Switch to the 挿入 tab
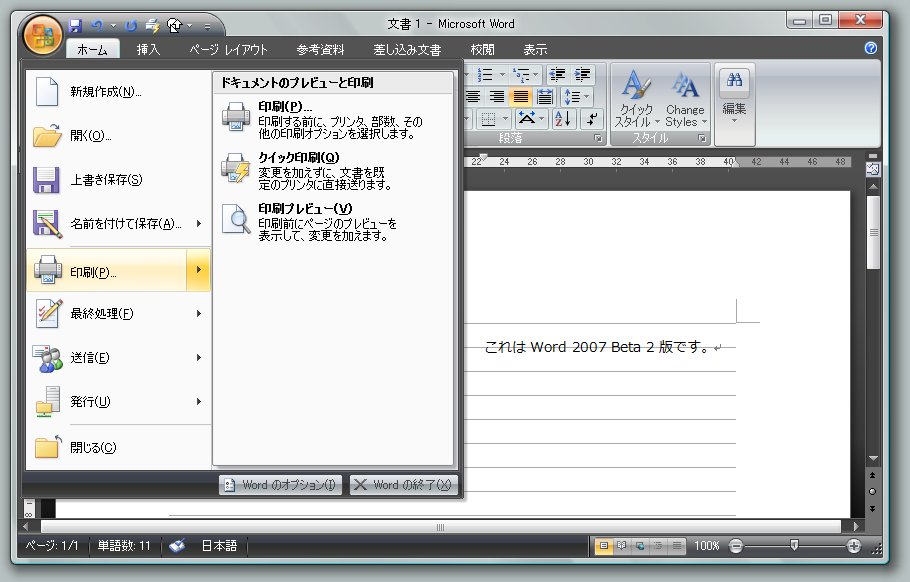 [x=148, y=49]
